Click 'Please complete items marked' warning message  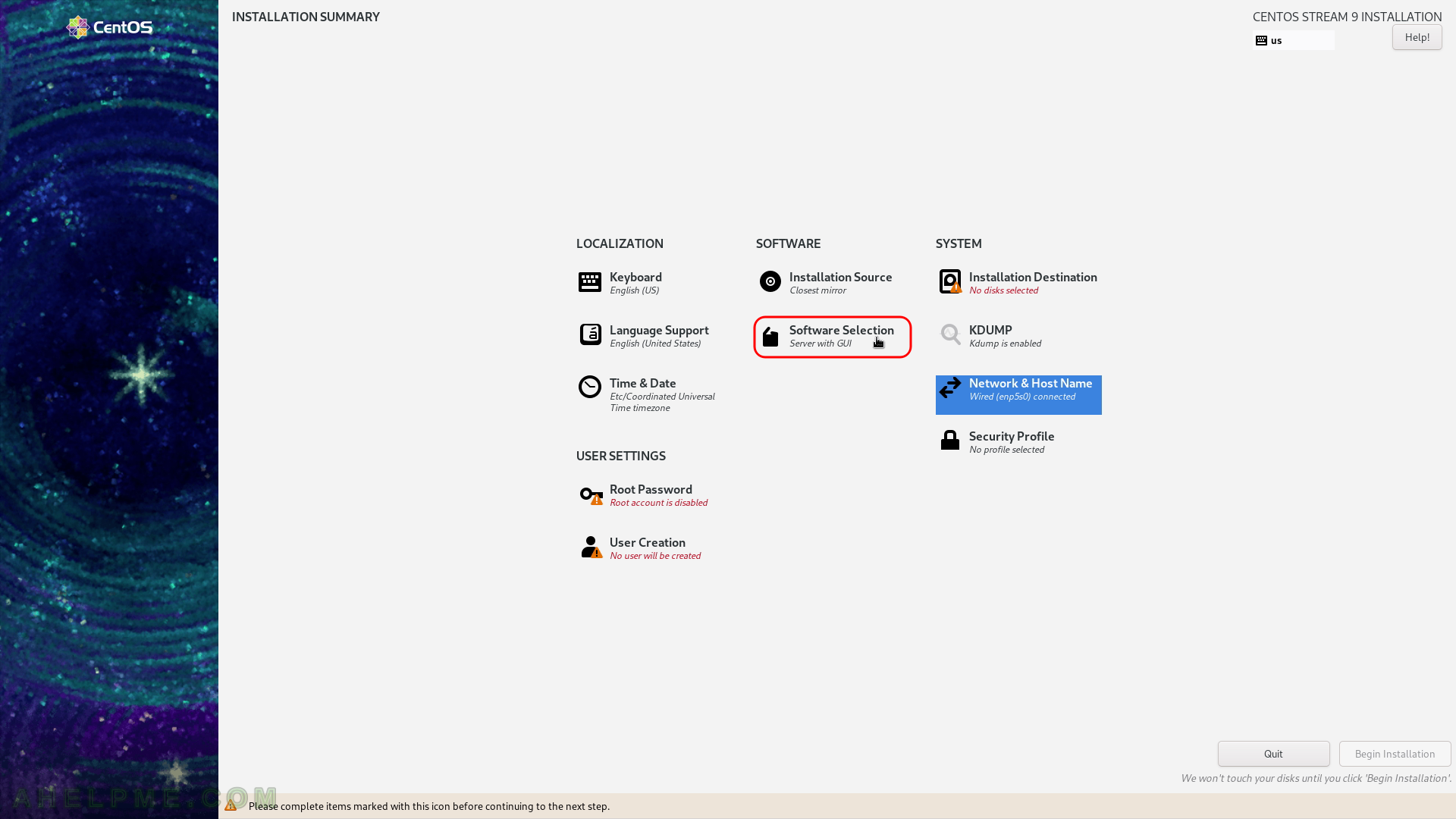pyautogui.click(x=429, y=806)
